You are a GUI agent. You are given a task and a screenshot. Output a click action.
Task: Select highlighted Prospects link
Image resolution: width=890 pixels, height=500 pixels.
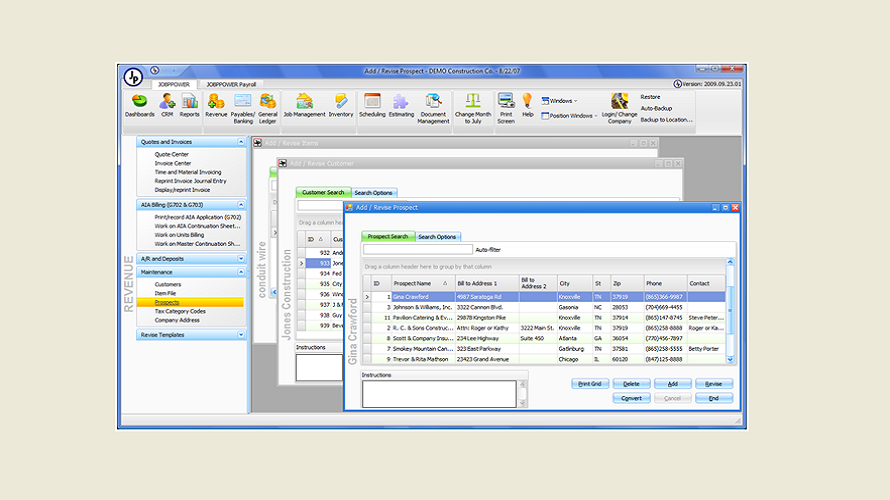click(x=167, y=302)
